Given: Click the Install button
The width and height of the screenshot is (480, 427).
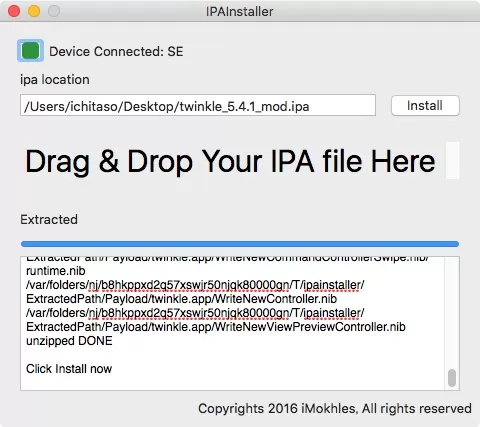Looking at the screenshot, I should point(425,106).
